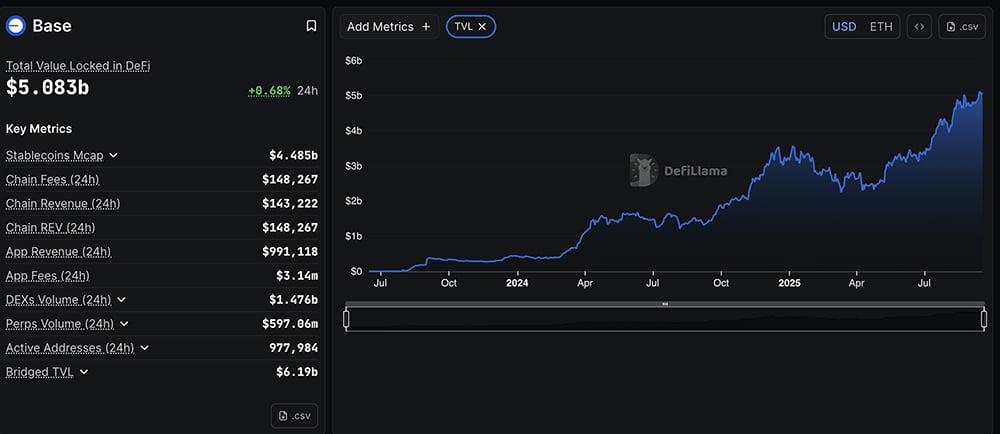Switch chart denomination to ETH

point(881,27)
